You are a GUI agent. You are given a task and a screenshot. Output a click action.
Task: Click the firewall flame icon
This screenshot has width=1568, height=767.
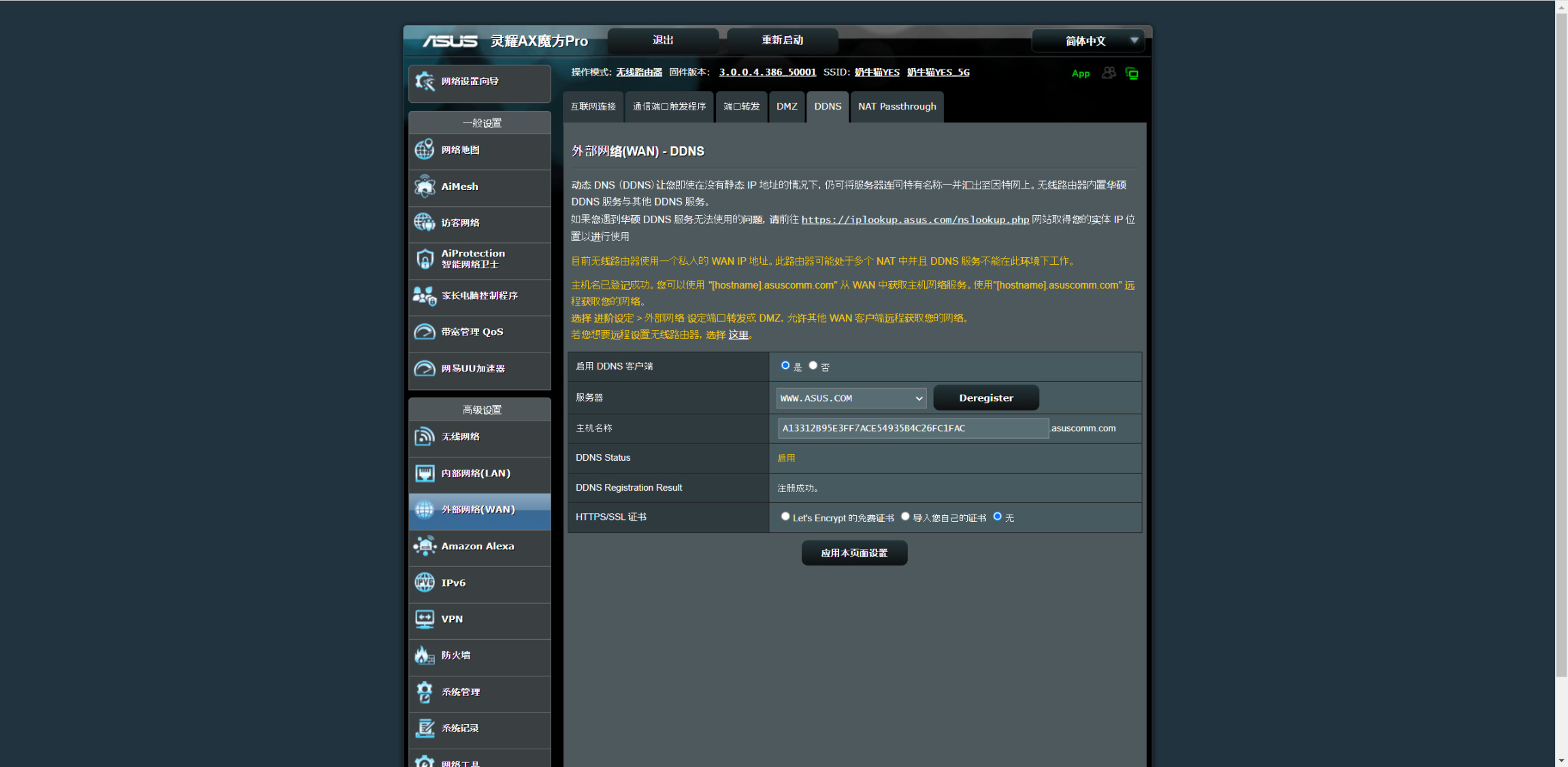[x=425, y=655]
